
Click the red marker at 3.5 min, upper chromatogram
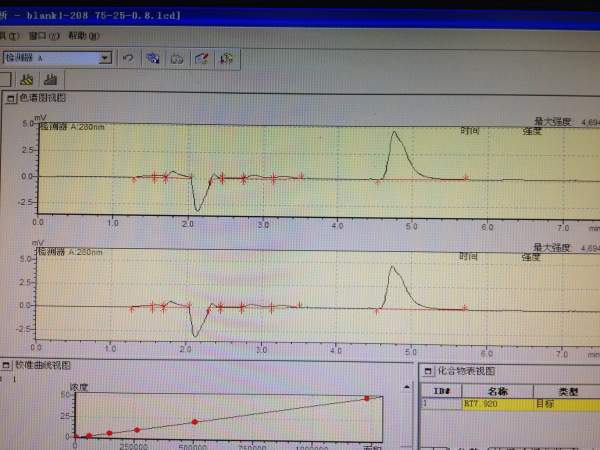[301, 176]
